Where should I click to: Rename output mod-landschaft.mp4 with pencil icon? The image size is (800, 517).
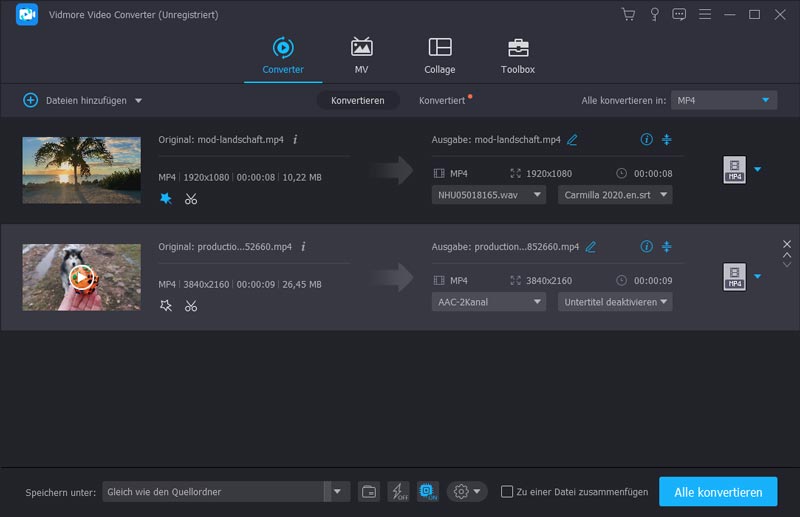(572, 140)
